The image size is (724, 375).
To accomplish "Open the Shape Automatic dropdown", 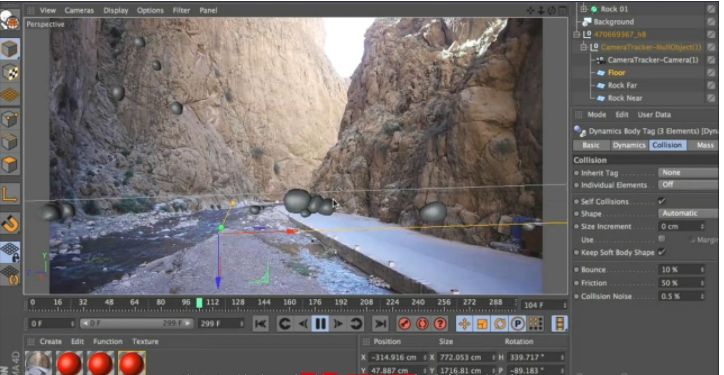I will [688, 213].
